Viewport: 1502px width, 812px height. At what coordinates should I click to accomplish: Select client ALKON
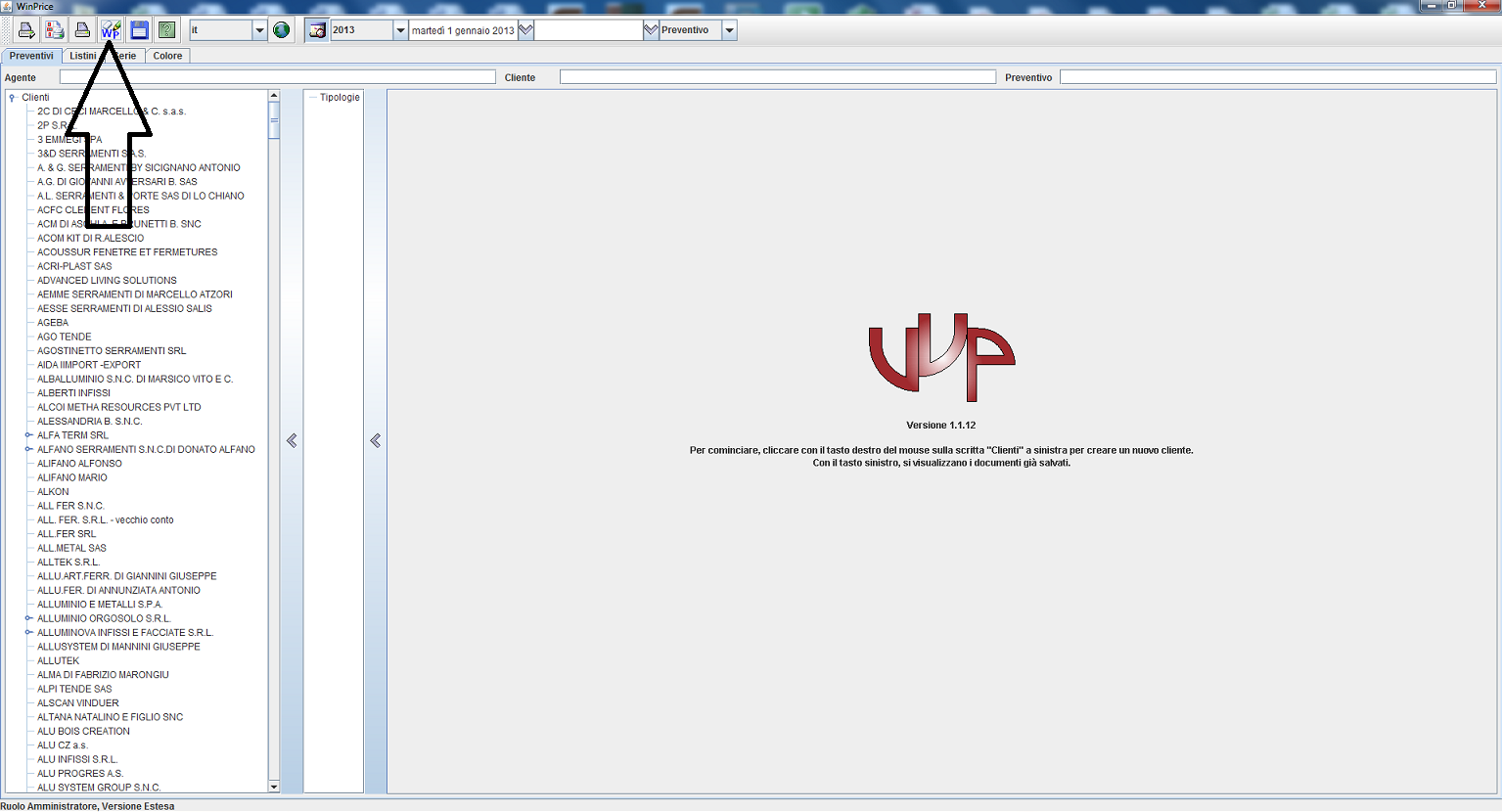click(53, 492)
